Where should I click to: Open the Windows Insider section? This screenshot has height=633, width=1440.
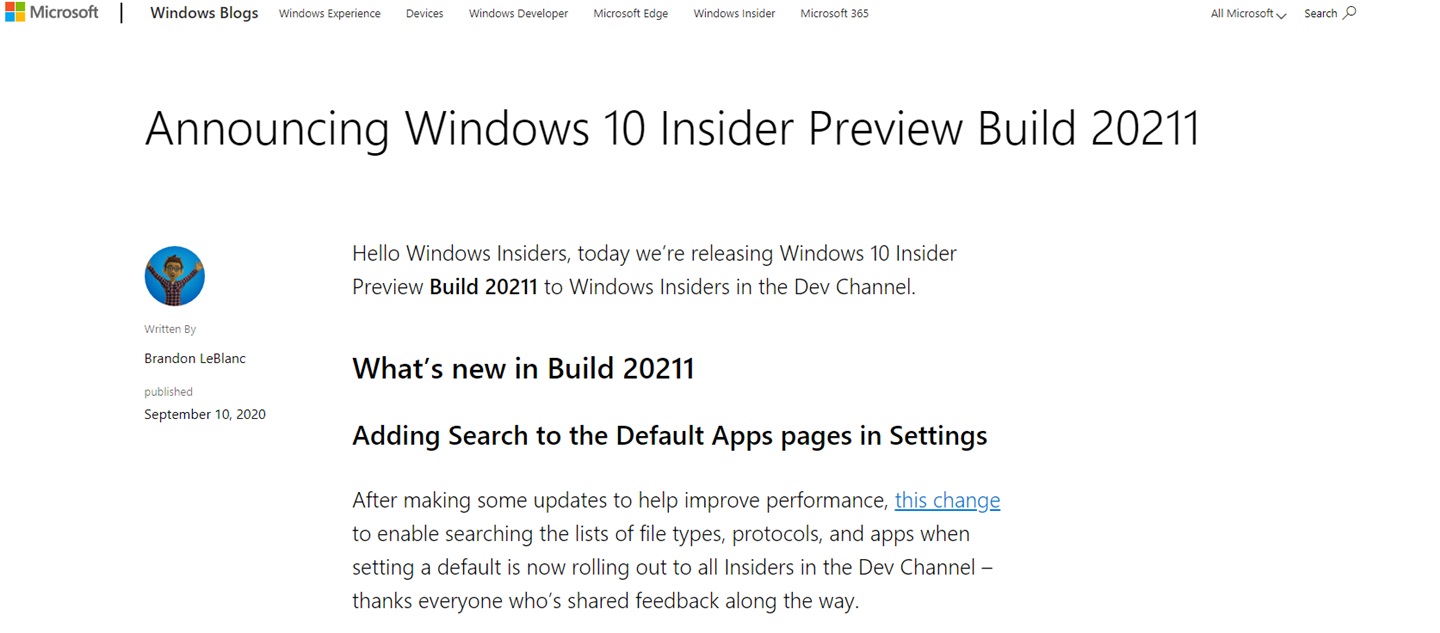734,13
